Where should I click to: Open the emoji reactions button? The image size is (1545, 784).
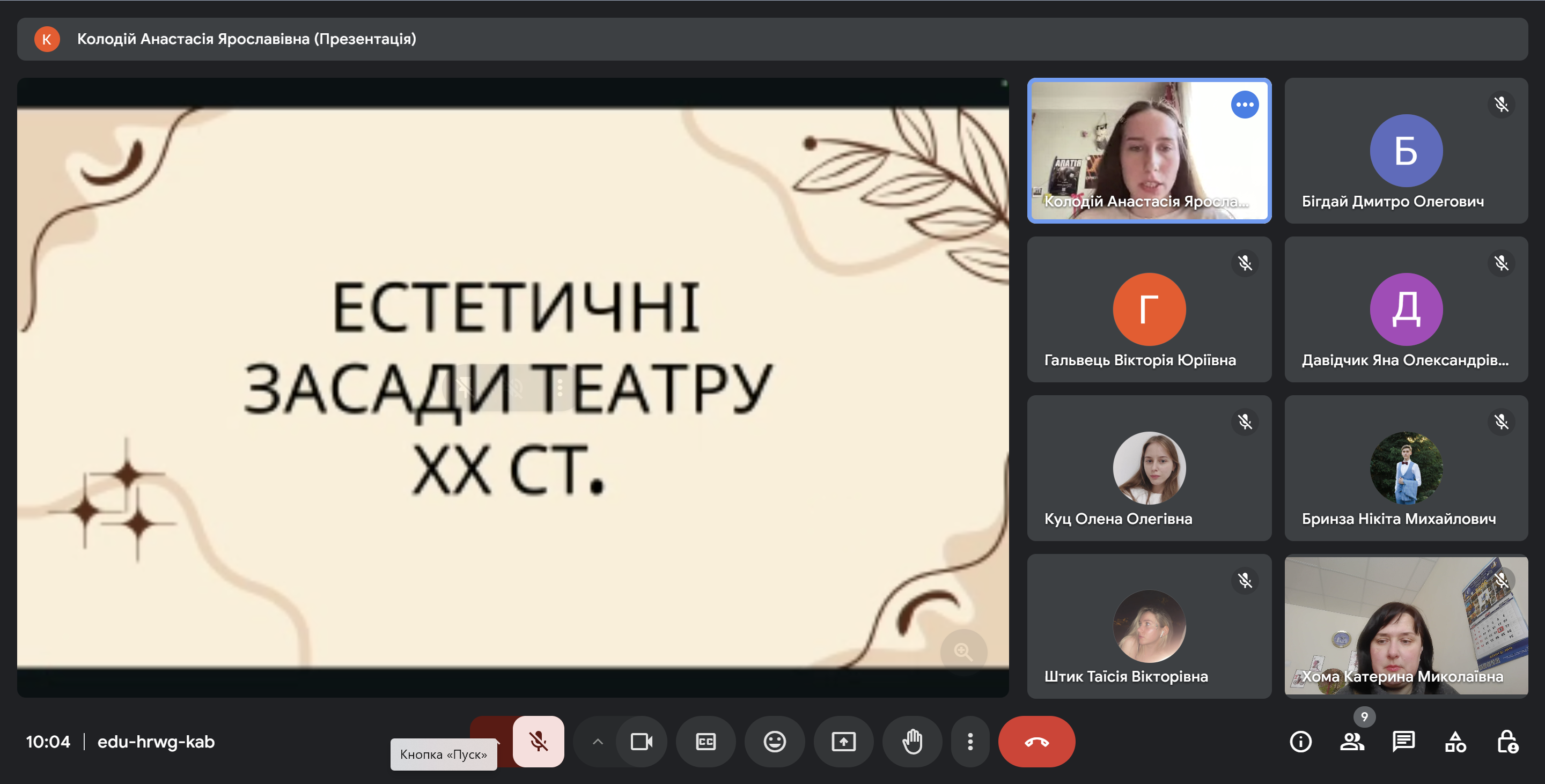tap(774, 742)
